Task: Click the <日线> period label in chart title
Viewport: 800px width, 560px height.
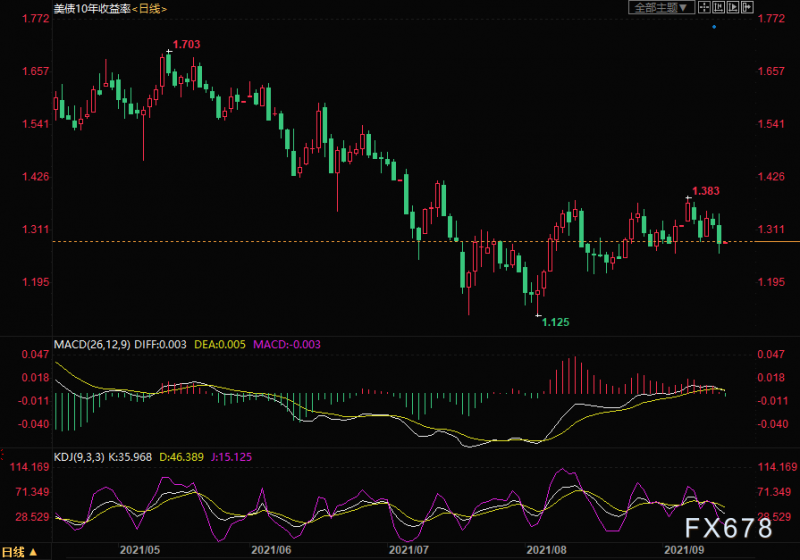Action: (x=150, y=9)
